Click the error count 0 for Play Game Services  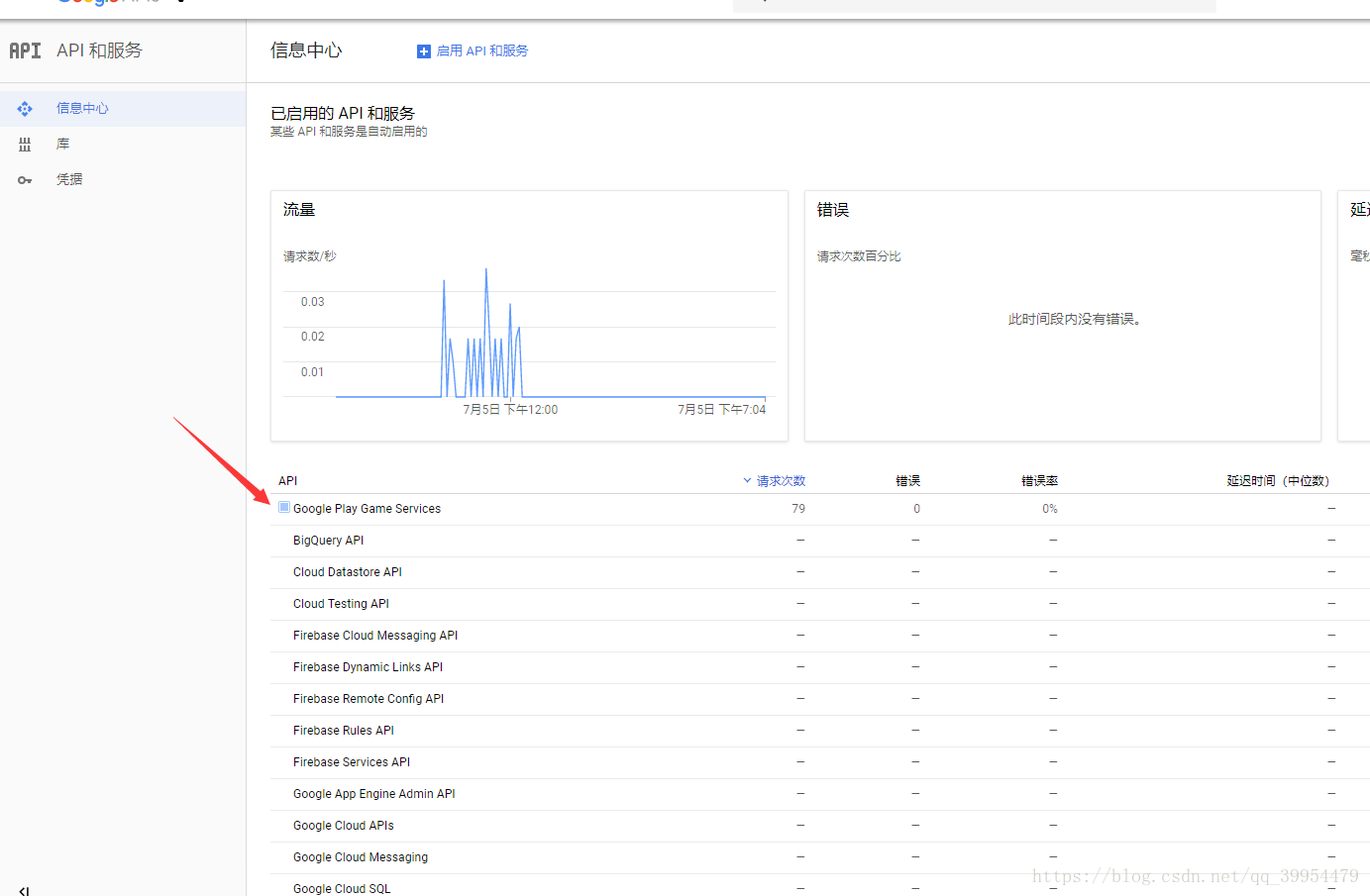[917, 509]
